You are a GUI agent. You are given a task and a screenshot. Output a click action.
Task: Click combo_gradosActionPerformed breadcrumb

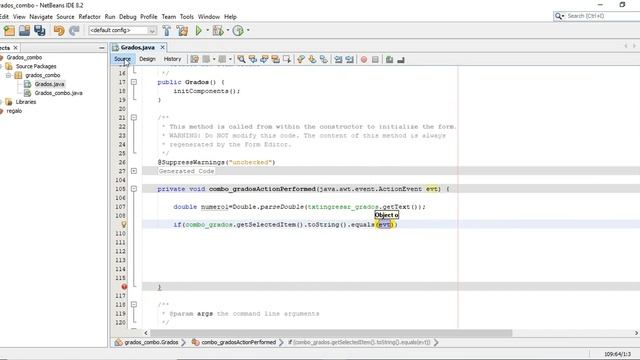[x=238, y=342]
